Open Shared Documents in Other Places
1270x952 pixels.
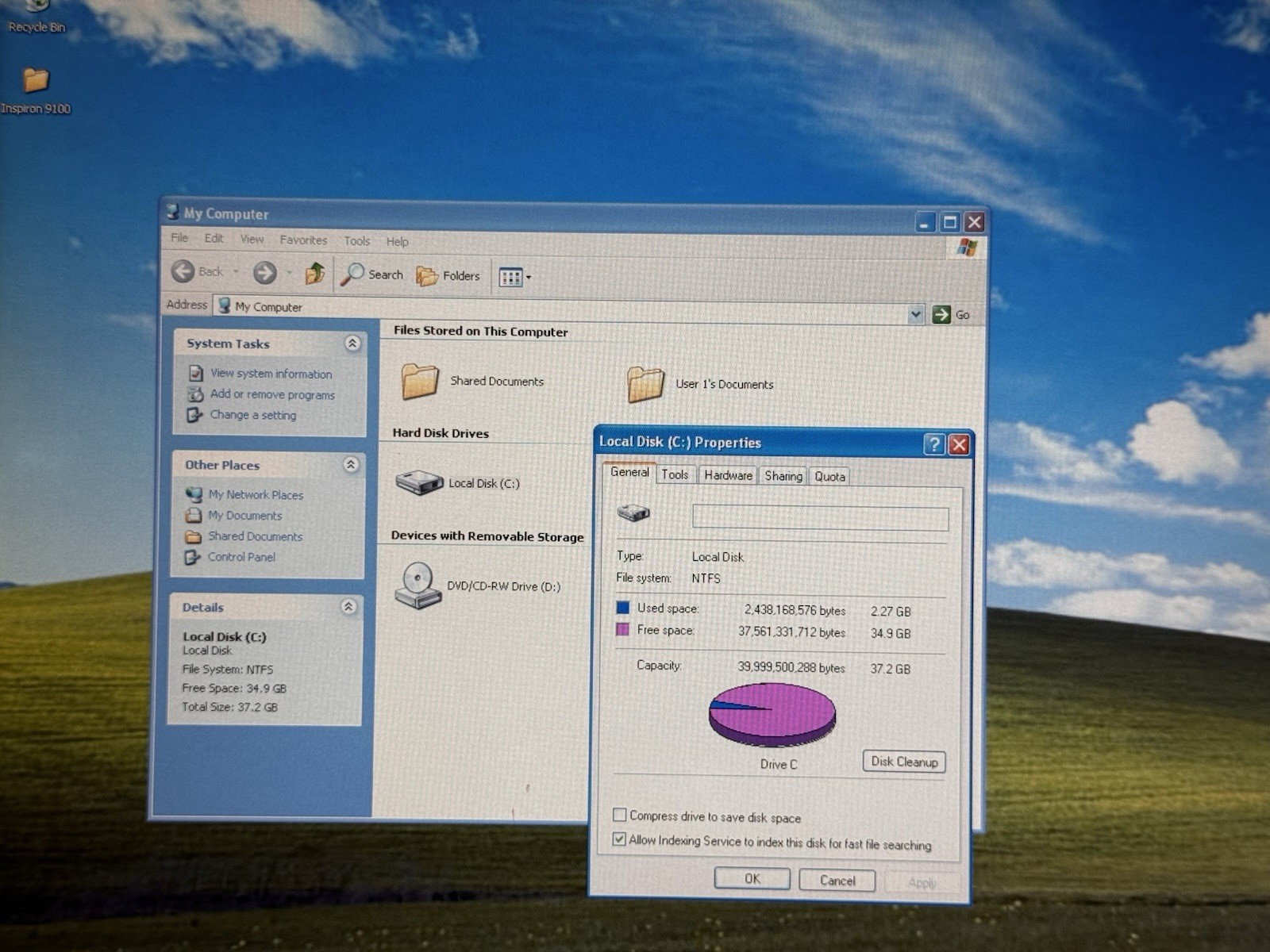click(x=255, y=536)
